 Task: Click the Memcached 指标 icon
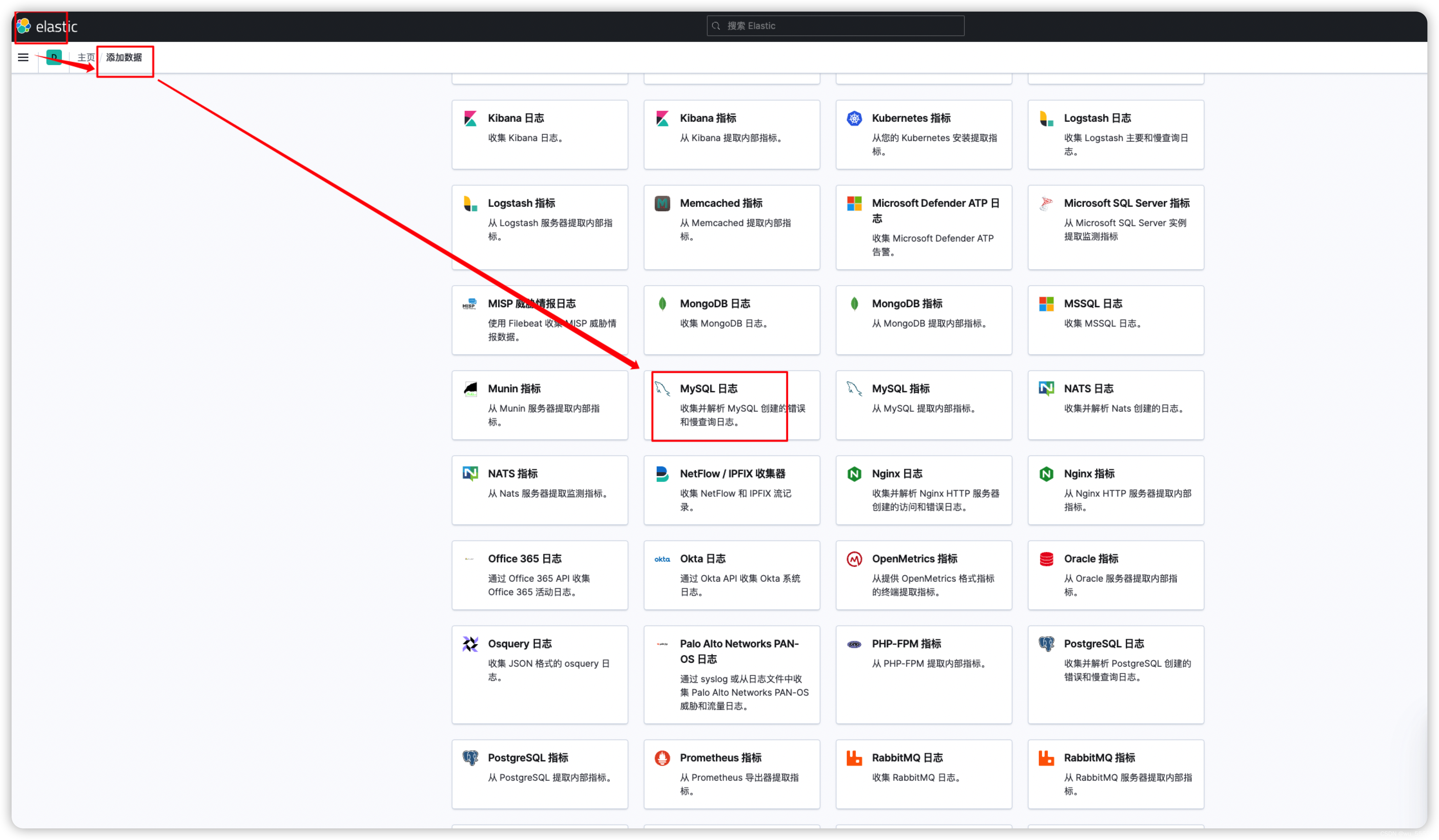point(662,203)
